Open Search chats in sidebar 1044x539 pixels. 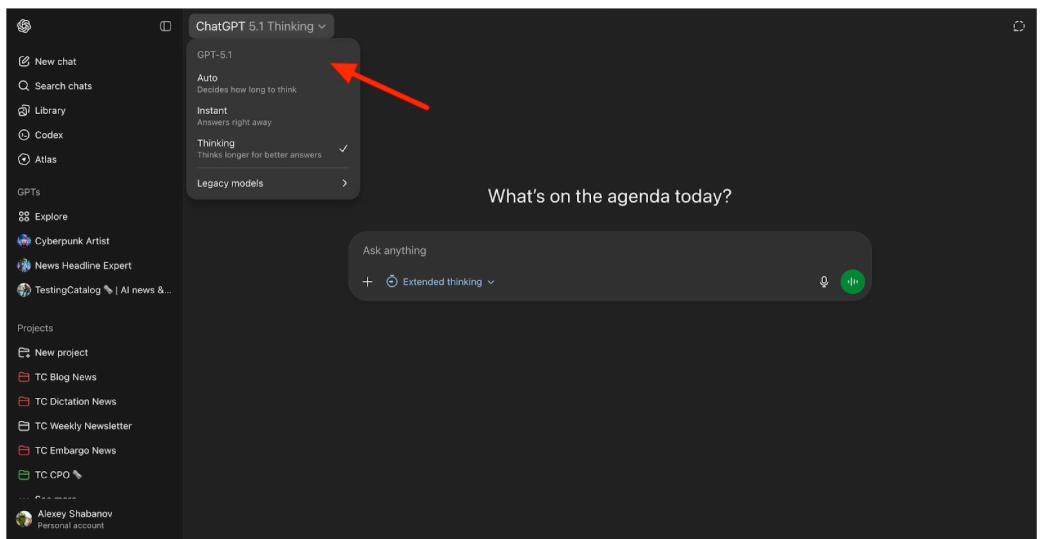pos(93,86)
